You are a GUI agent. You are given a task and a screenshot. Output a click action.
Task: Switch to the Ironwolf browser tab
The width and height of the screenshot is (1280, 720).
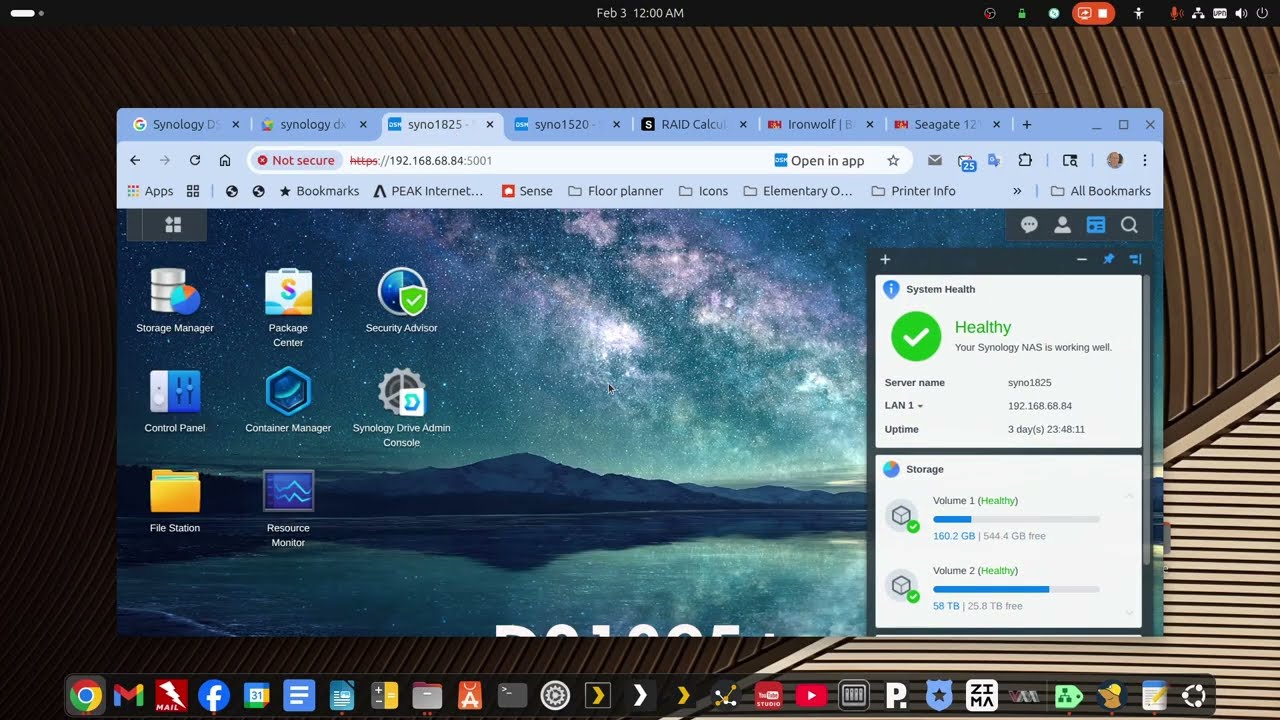tap(820, 125)
